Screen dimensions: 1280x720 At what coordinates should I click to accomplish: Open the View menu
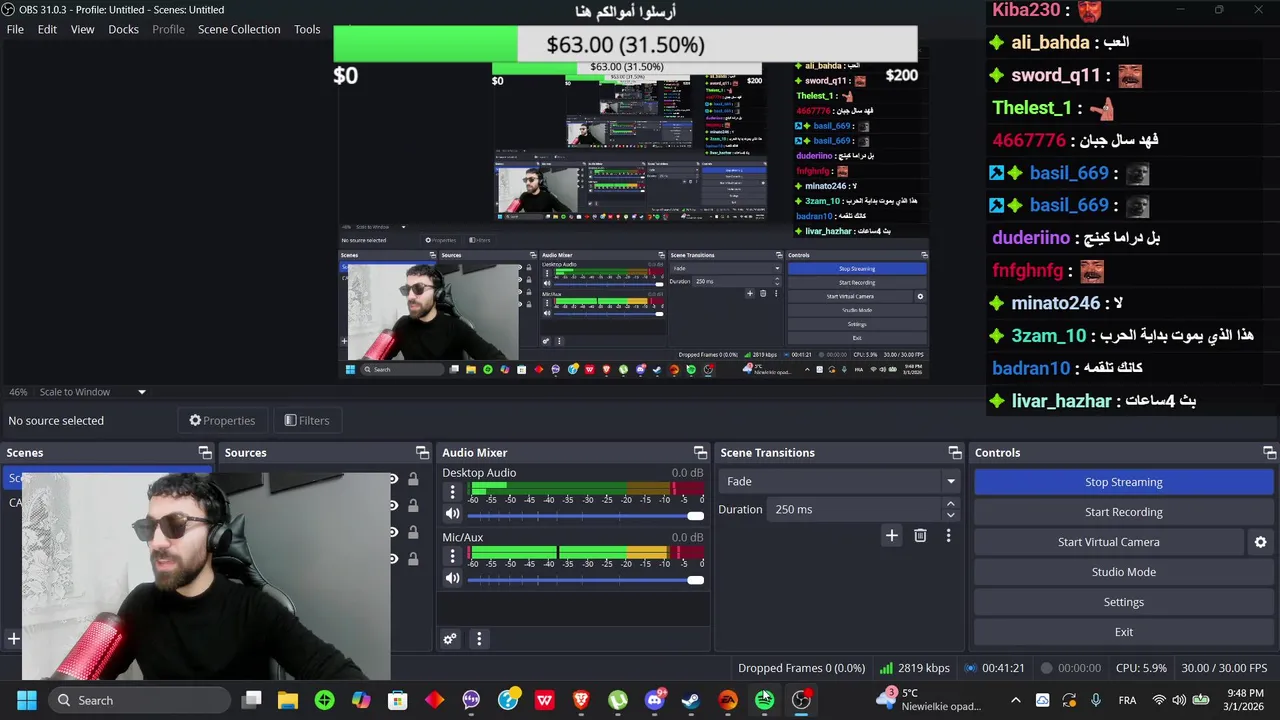coord(82,29)
